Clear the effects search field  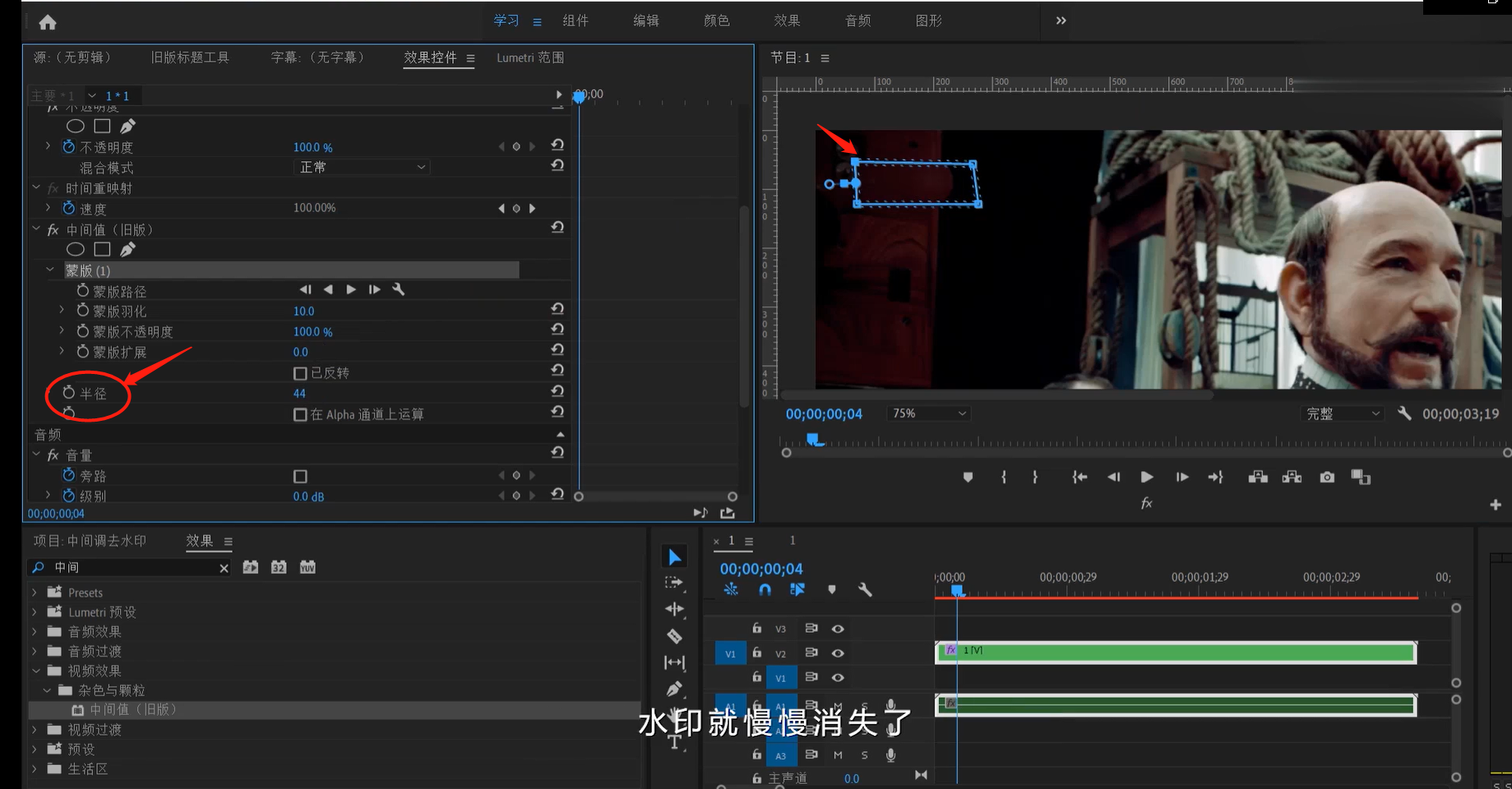coord(224,568)
